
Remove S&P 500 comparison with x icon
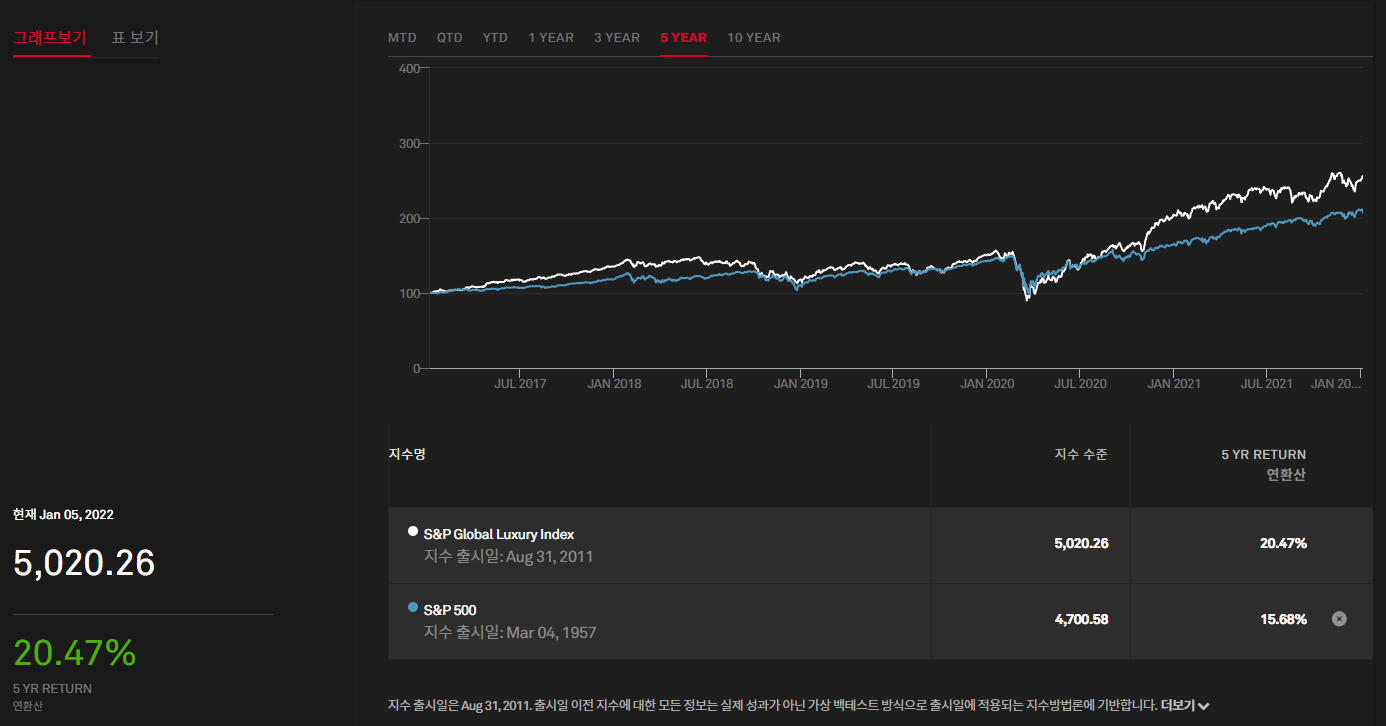click(x=1339, y=619)
